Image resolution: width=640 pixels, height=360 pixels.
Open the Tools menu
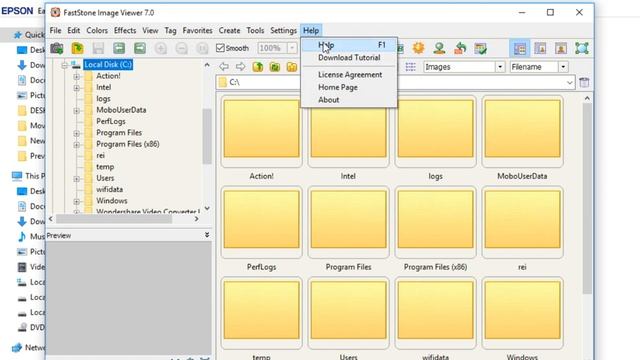(x=255, y=31)
